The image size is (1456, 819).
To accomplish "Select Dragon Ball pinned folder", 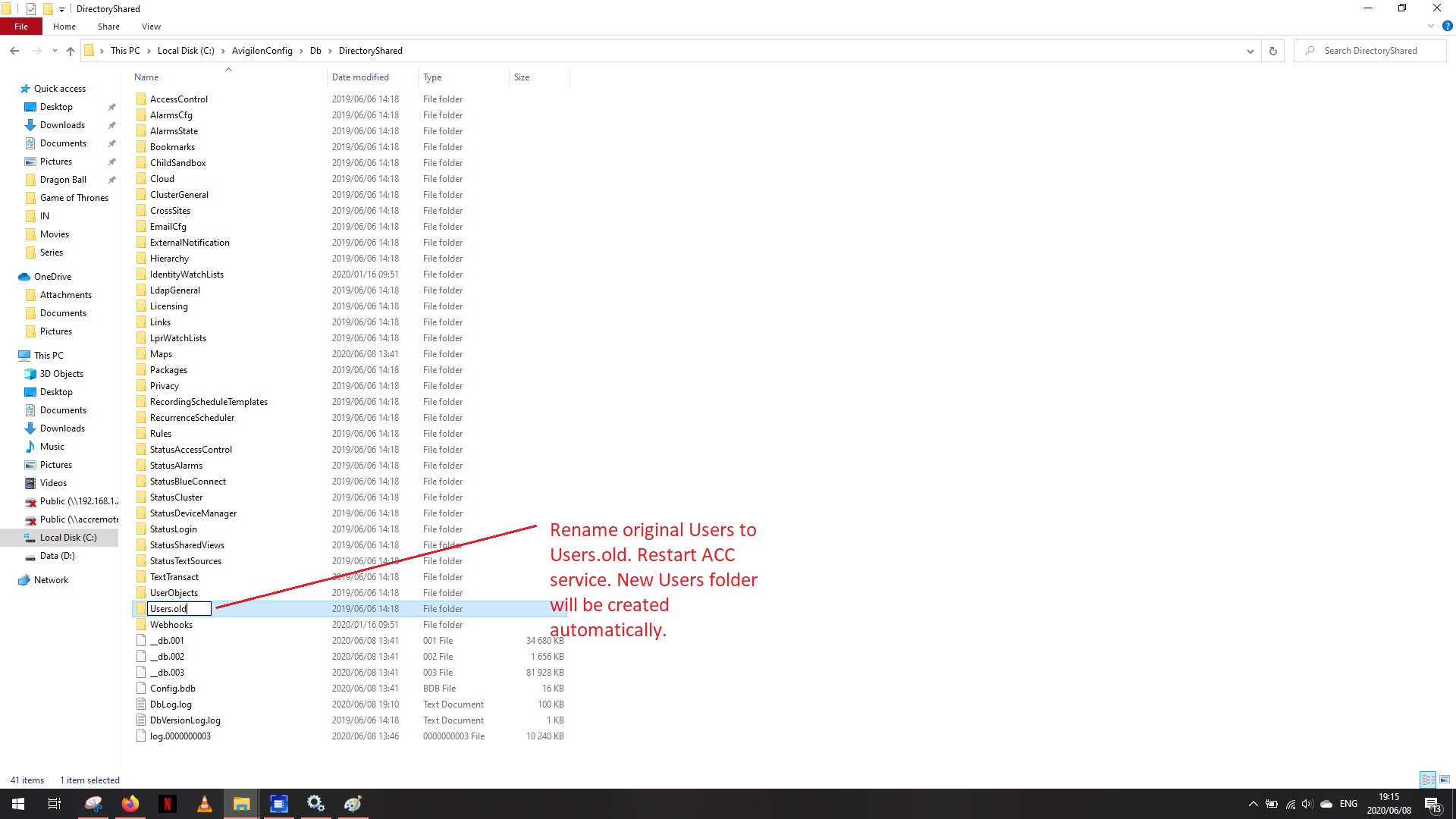I will pos(63,180).
